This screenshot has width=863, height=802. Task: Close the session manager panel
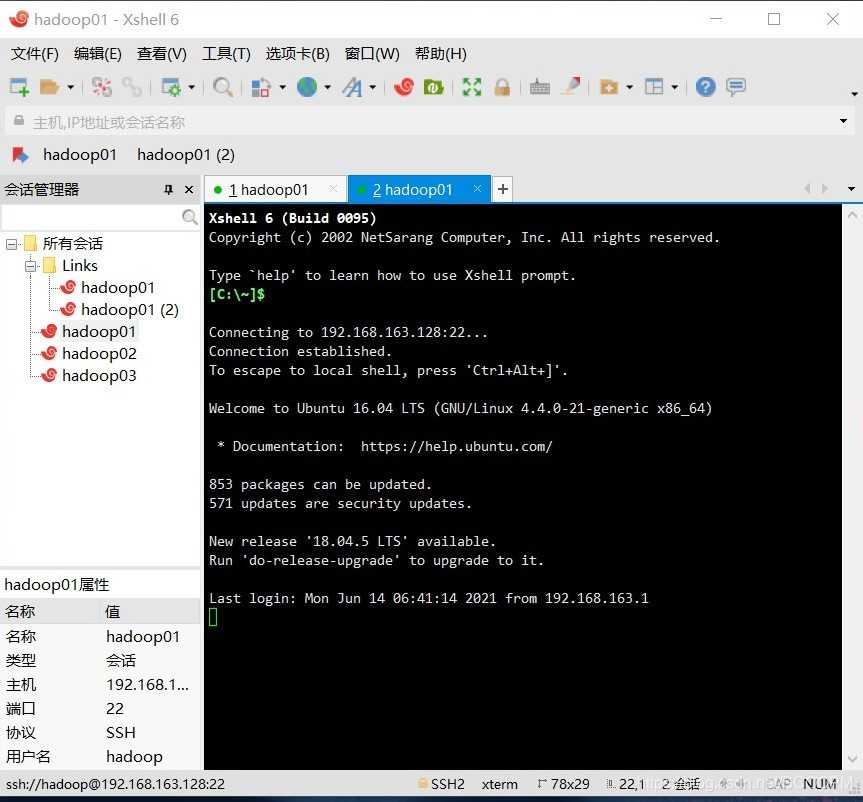[189, 190]
